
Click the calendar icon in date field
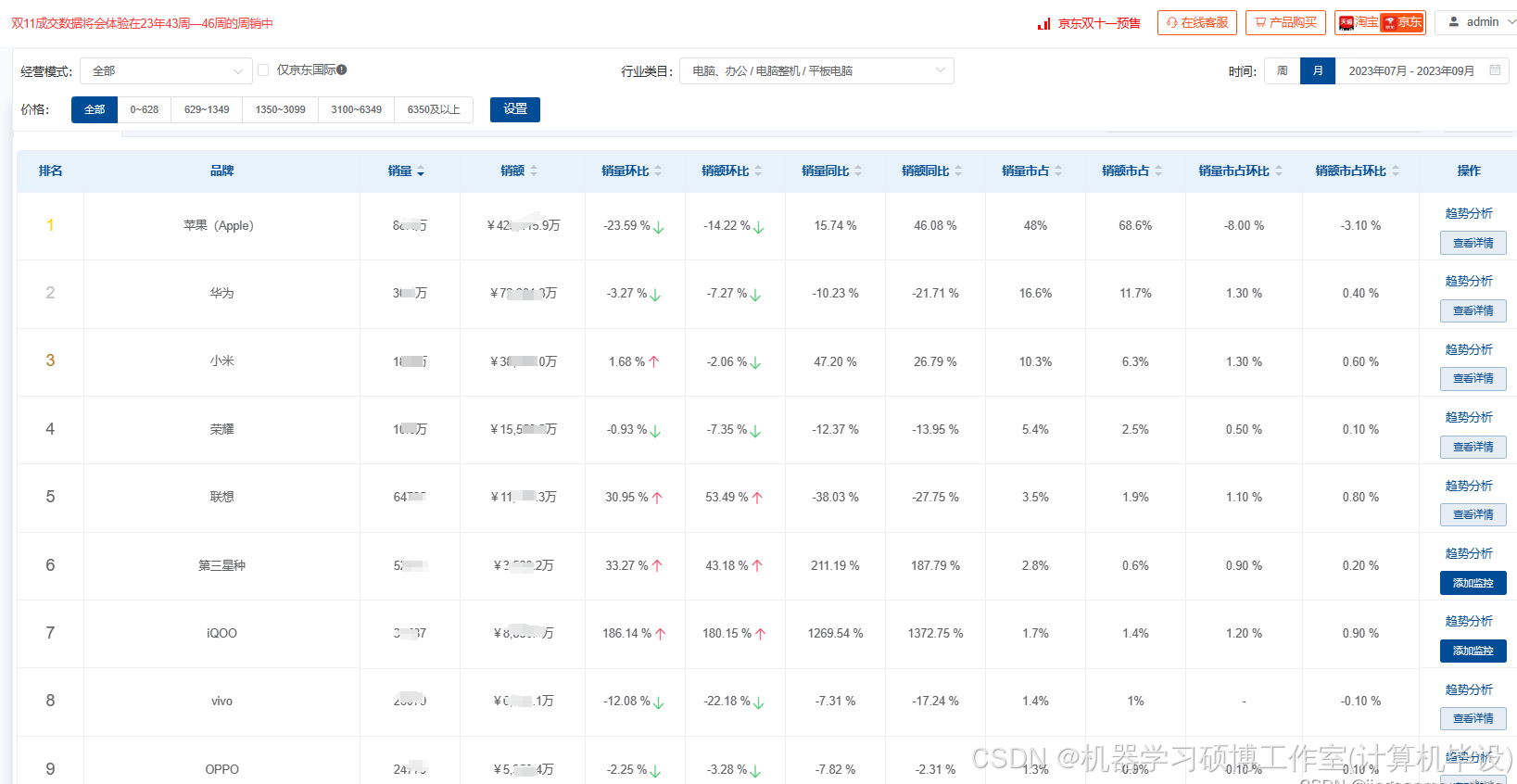click(x=1495, y=70)
